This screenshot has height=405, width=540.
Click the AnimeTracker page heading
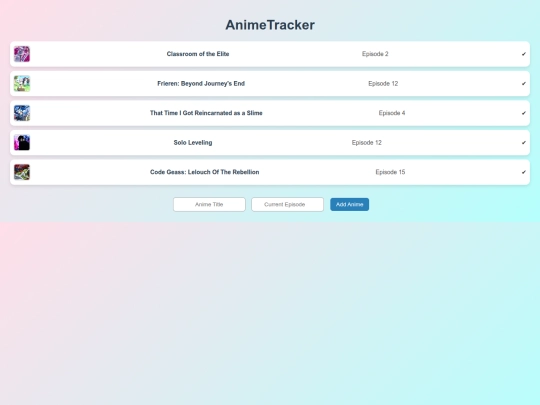click(x=270, y=25)
